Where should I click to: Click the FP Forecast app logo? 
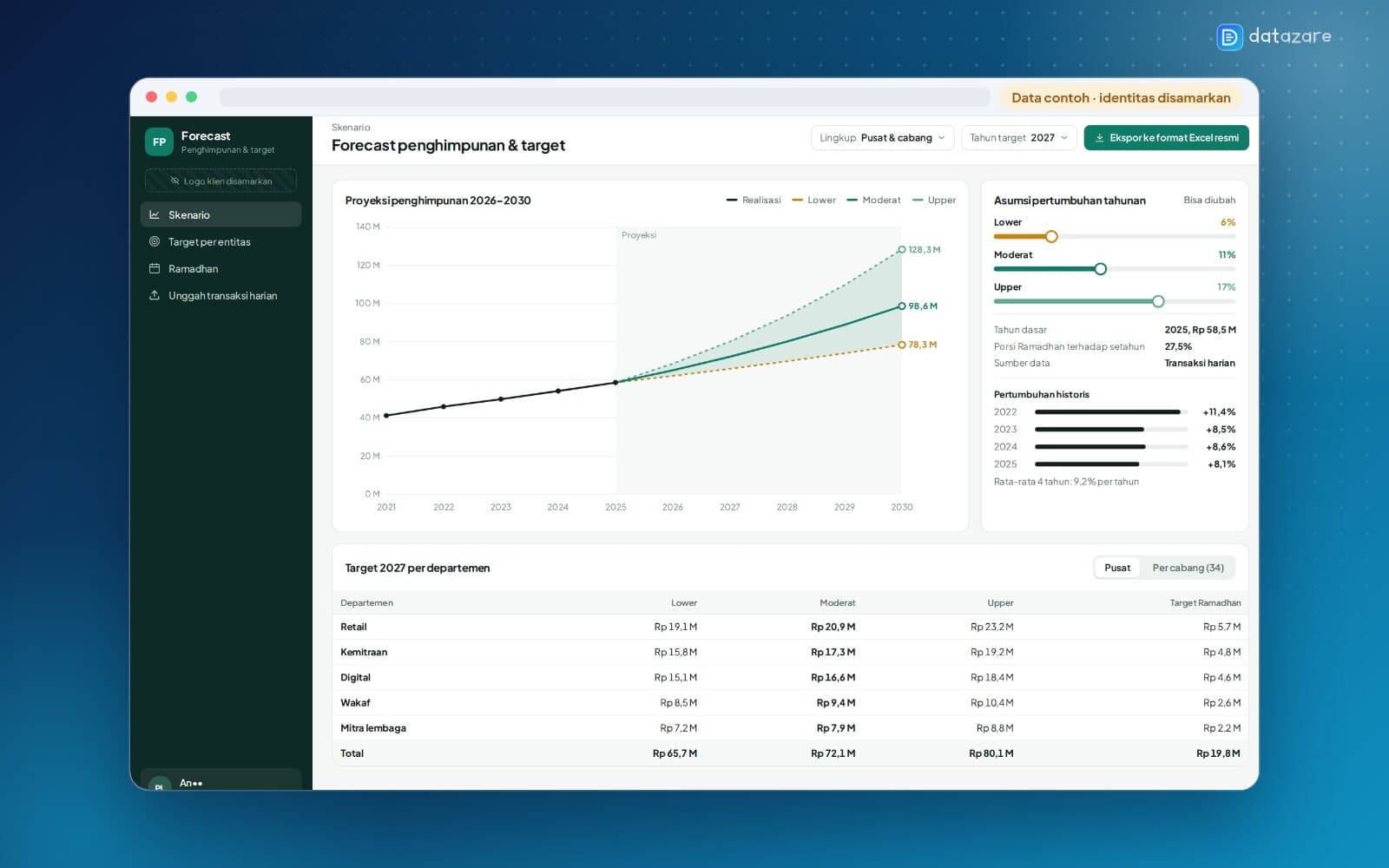(159, 141)
